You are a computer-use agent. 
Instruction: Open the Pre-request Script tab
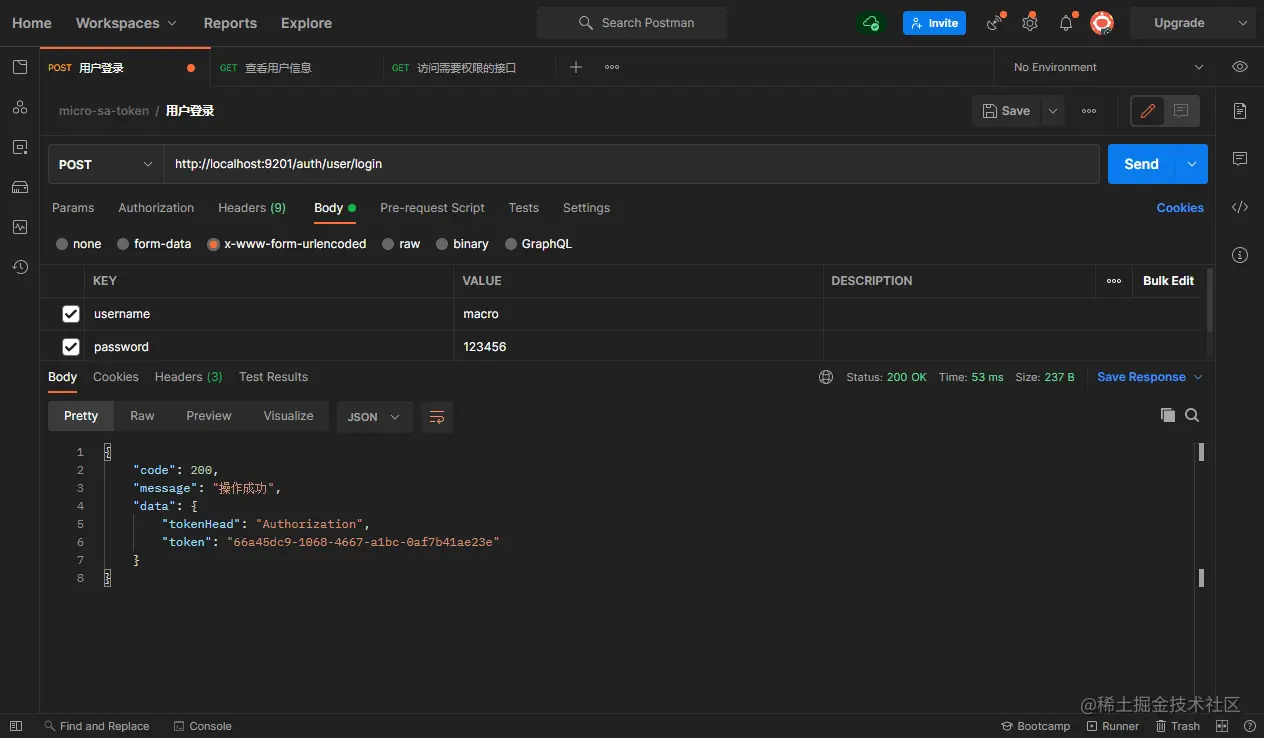click(x=432, y=208)
